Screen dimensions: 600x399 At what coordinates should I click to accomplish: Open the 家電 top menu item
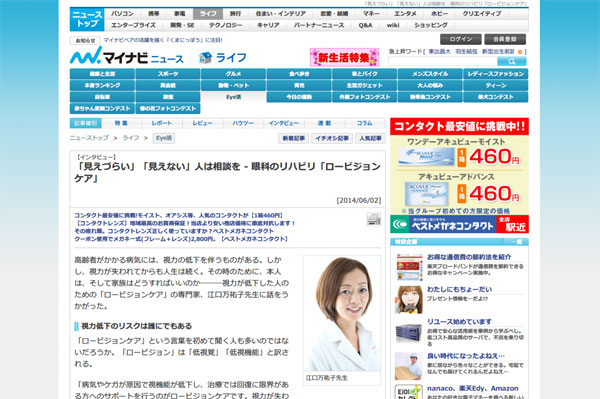(x=179, y=14)
